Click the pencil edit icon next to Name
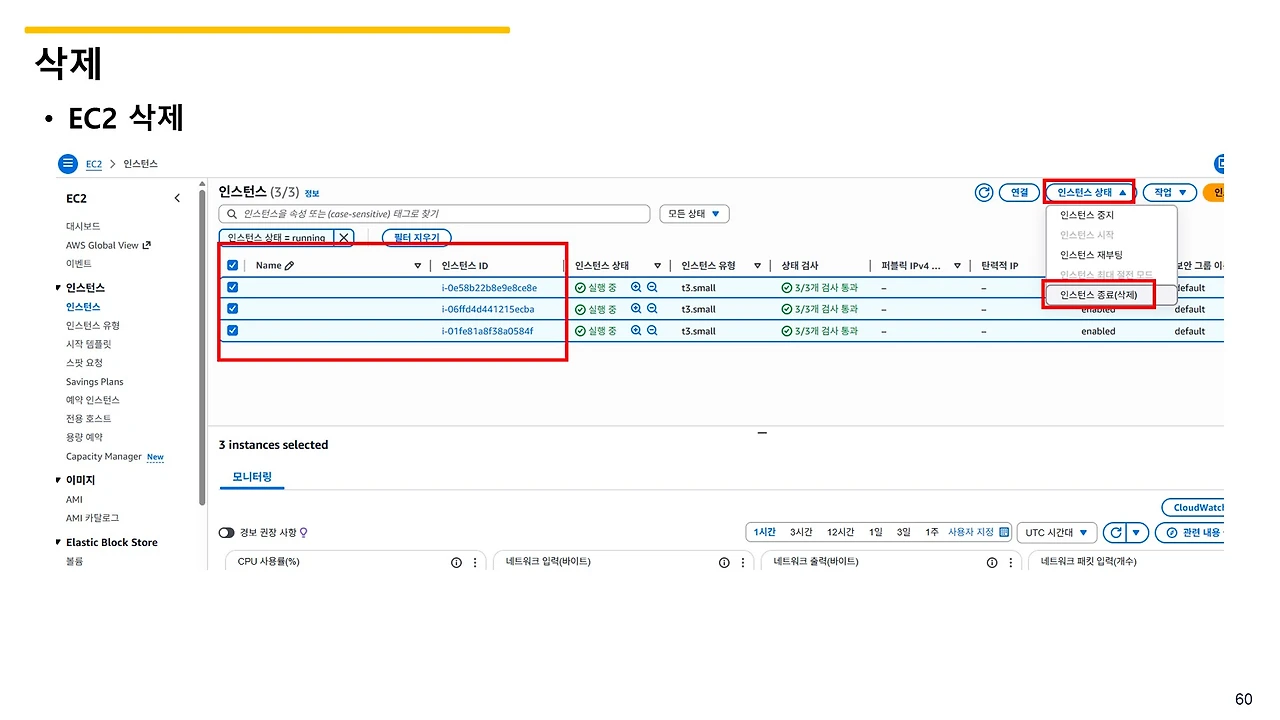This screenshot has height=720, width=1280. pos(289,266)
